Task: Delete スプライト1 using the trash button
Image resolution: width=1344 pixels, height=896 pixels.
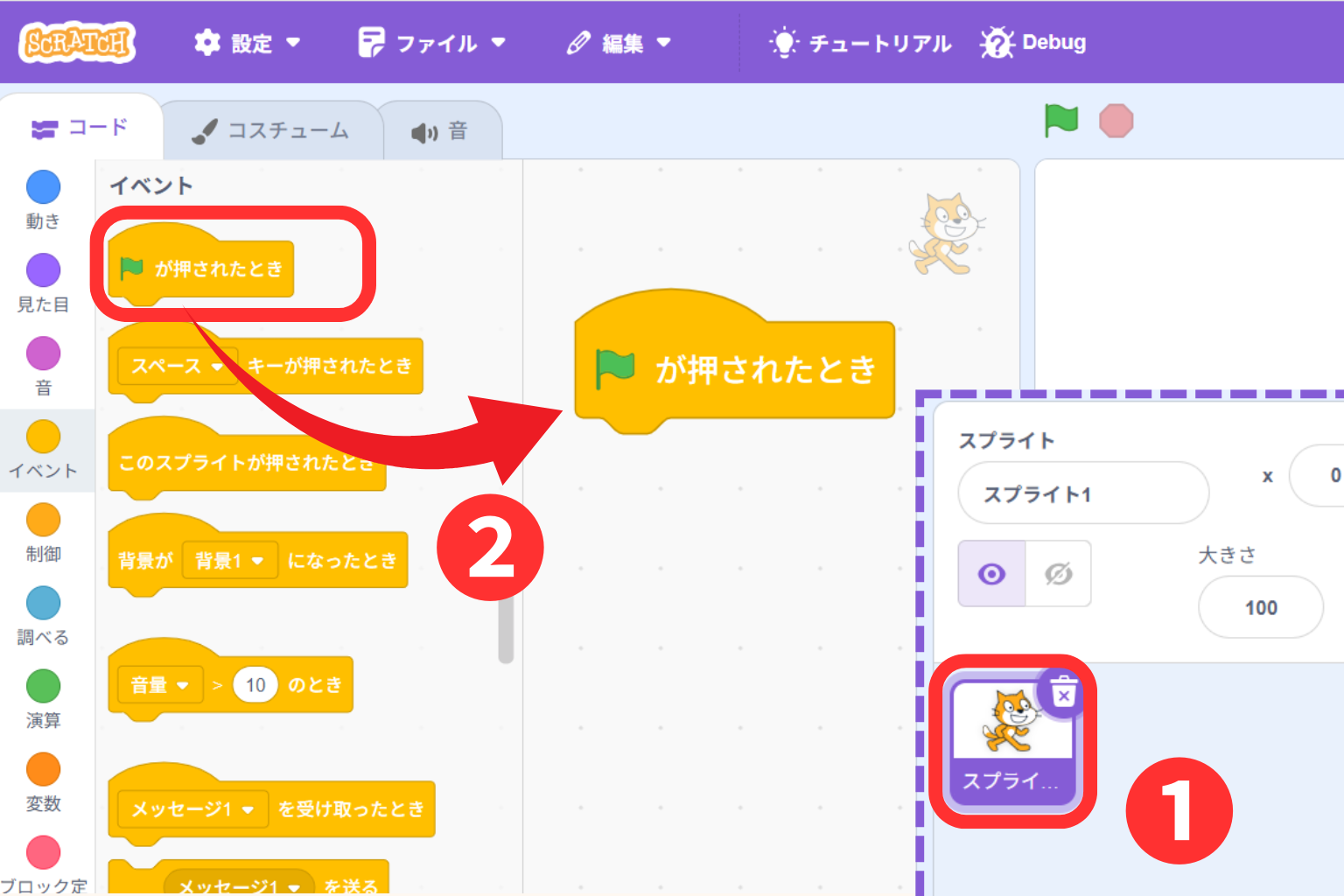Action: click(x=1063, y=694)
